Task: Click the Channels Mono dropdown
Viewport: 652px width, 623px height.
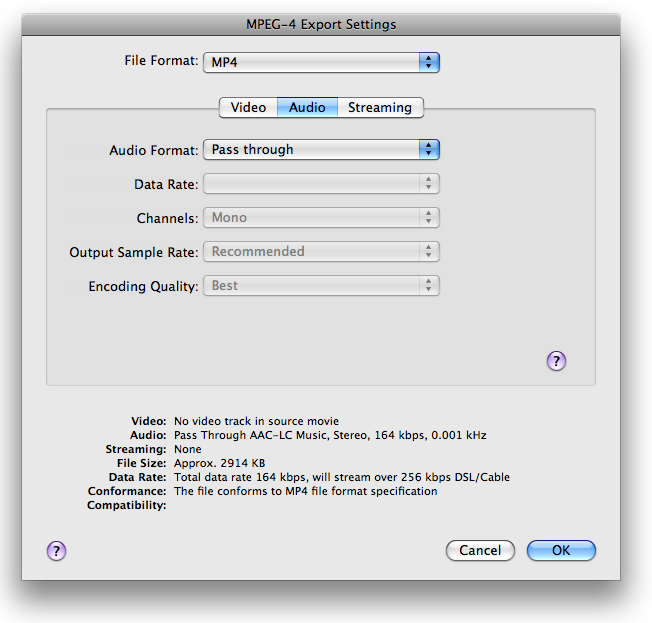Action: coord(321,218)
